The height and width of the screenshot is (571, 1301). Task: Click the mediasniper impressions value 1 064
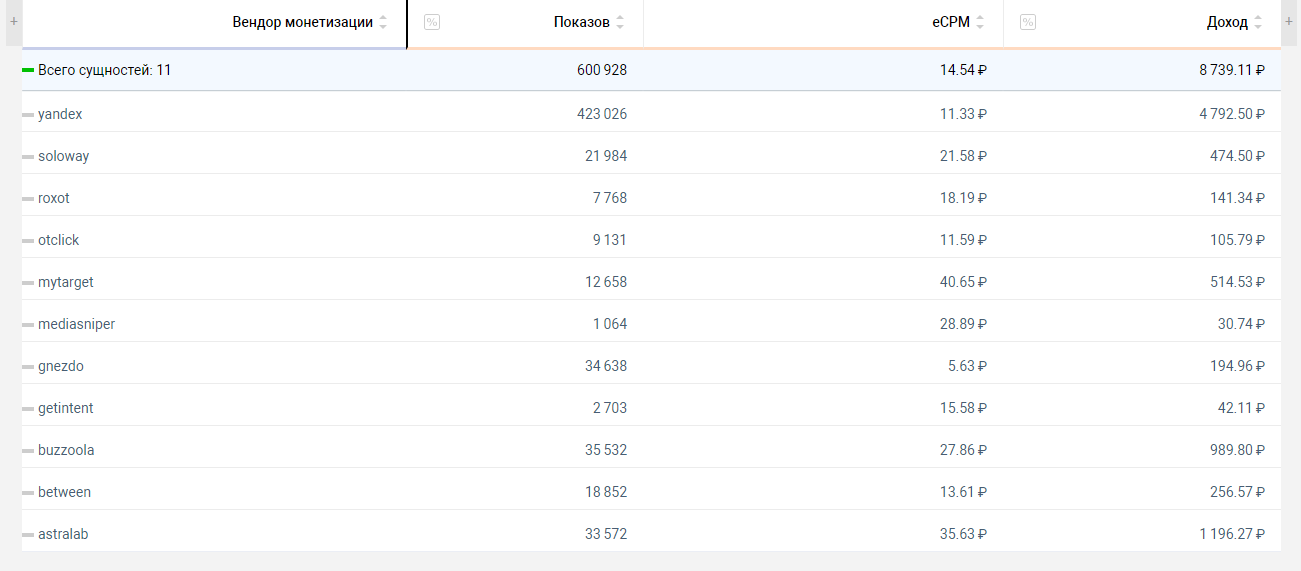pyautogui.click(x=609, y=324)
